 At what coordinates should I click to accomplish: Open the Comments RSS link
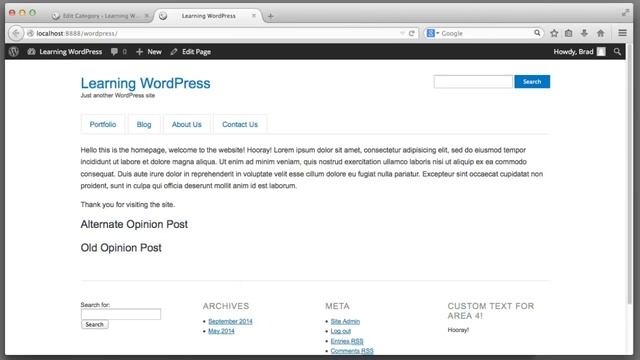point(352,351)
